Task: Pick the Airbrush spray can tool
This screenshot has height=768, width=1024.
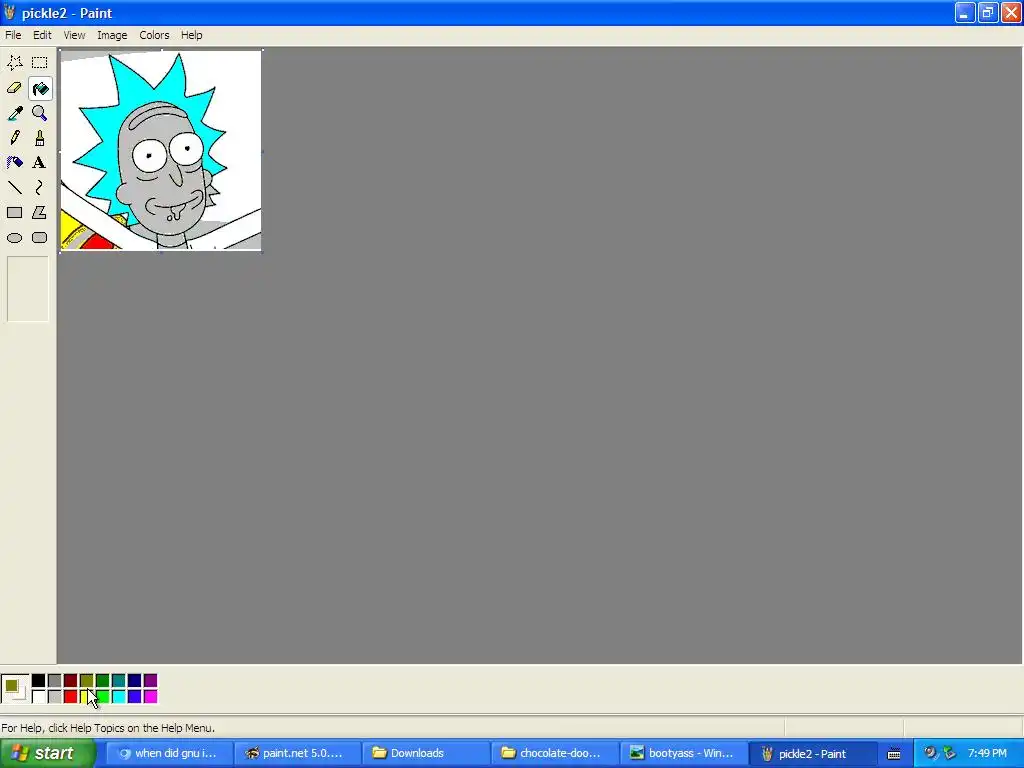Action: click(x=14, y=163)
